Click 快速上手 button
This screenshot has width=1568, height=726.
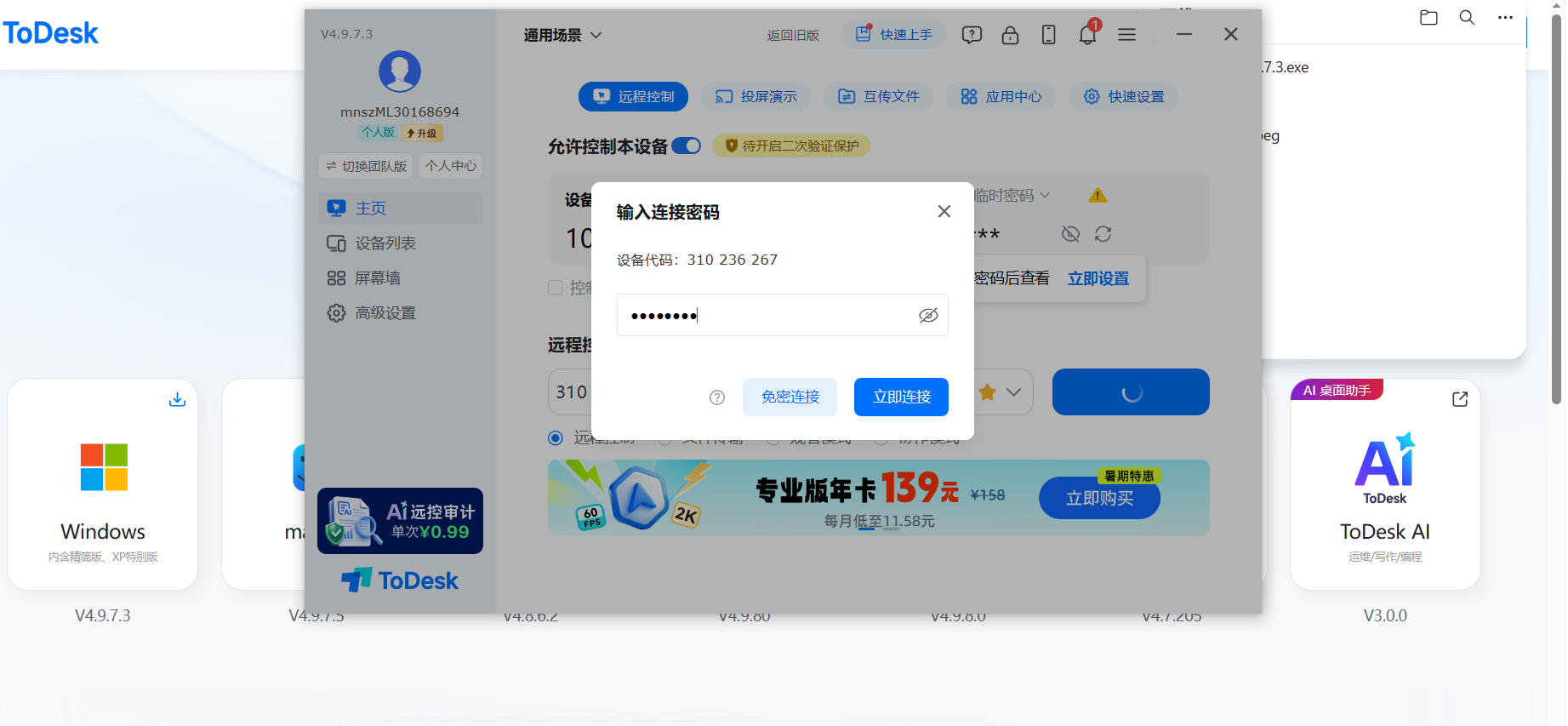click(893, 35)
